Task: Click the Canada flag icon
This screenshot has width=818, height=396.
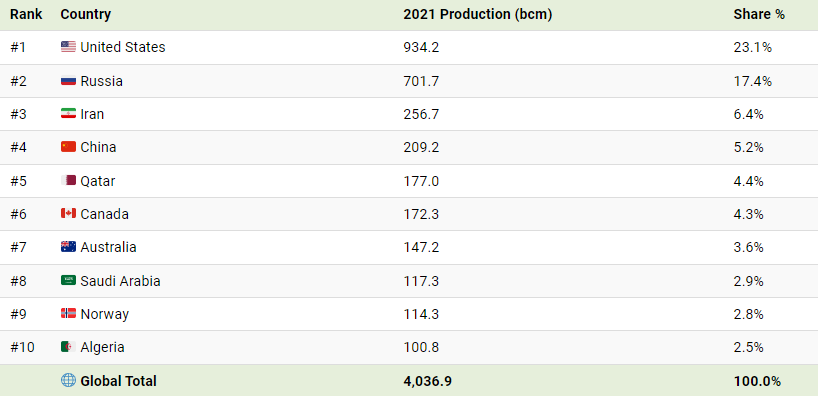Action: click(x=68, y=214)
